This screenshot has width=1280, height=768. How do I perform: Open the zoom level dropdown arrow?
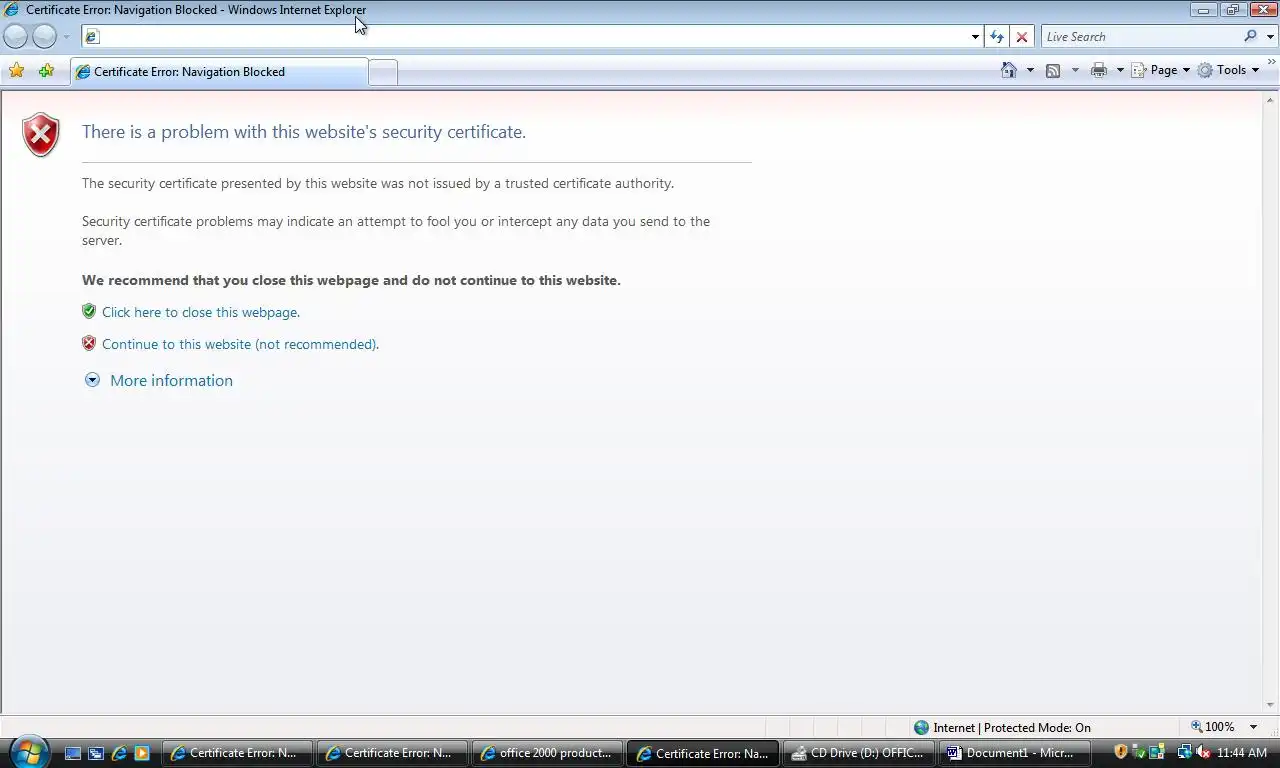[1254, 727]
